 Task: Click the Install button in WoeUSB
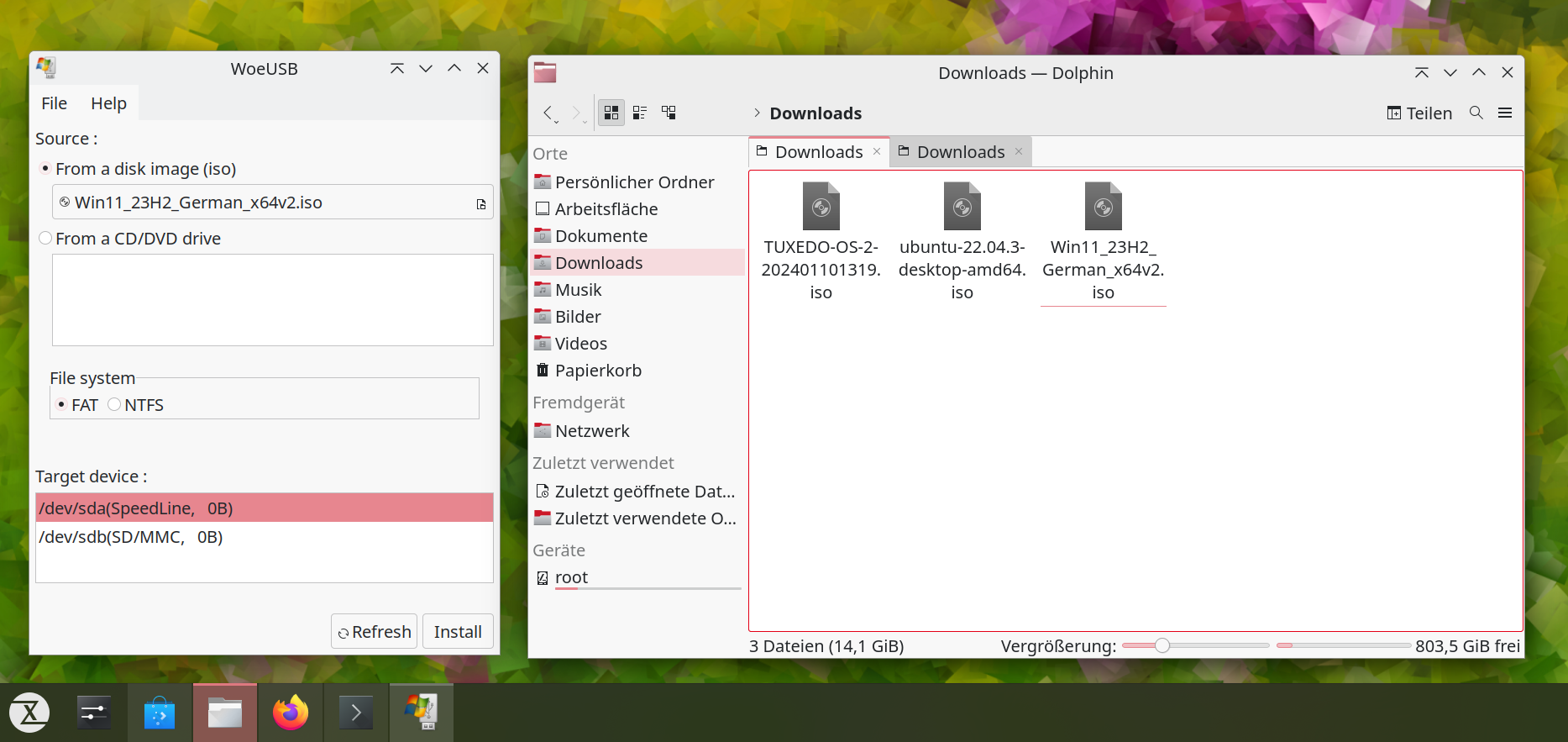point(458,632)
